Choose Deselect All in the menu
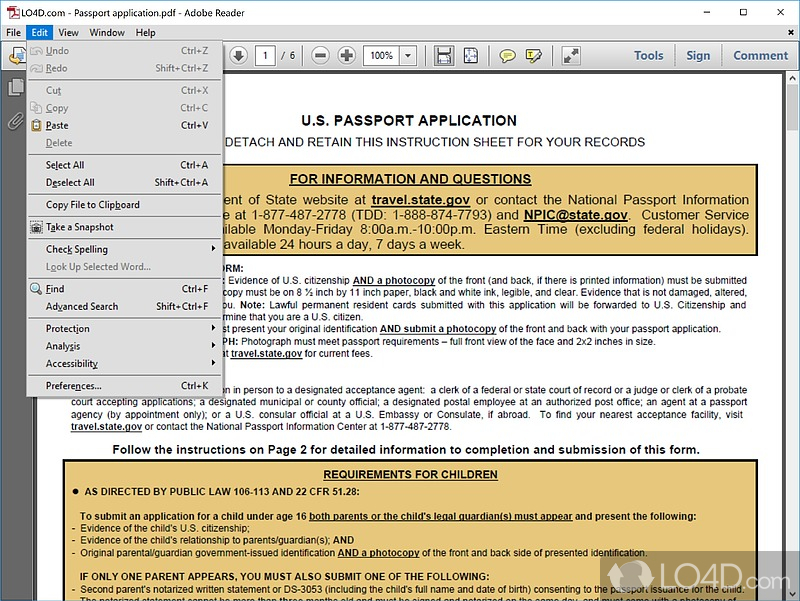Viewport: 800px width, 601px height. click(x=125, y=182)
